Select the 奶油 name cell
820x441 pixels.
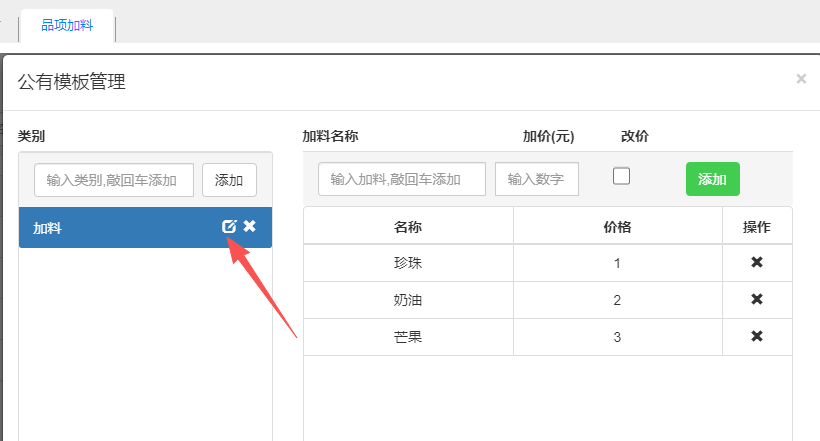click(408, 300)
